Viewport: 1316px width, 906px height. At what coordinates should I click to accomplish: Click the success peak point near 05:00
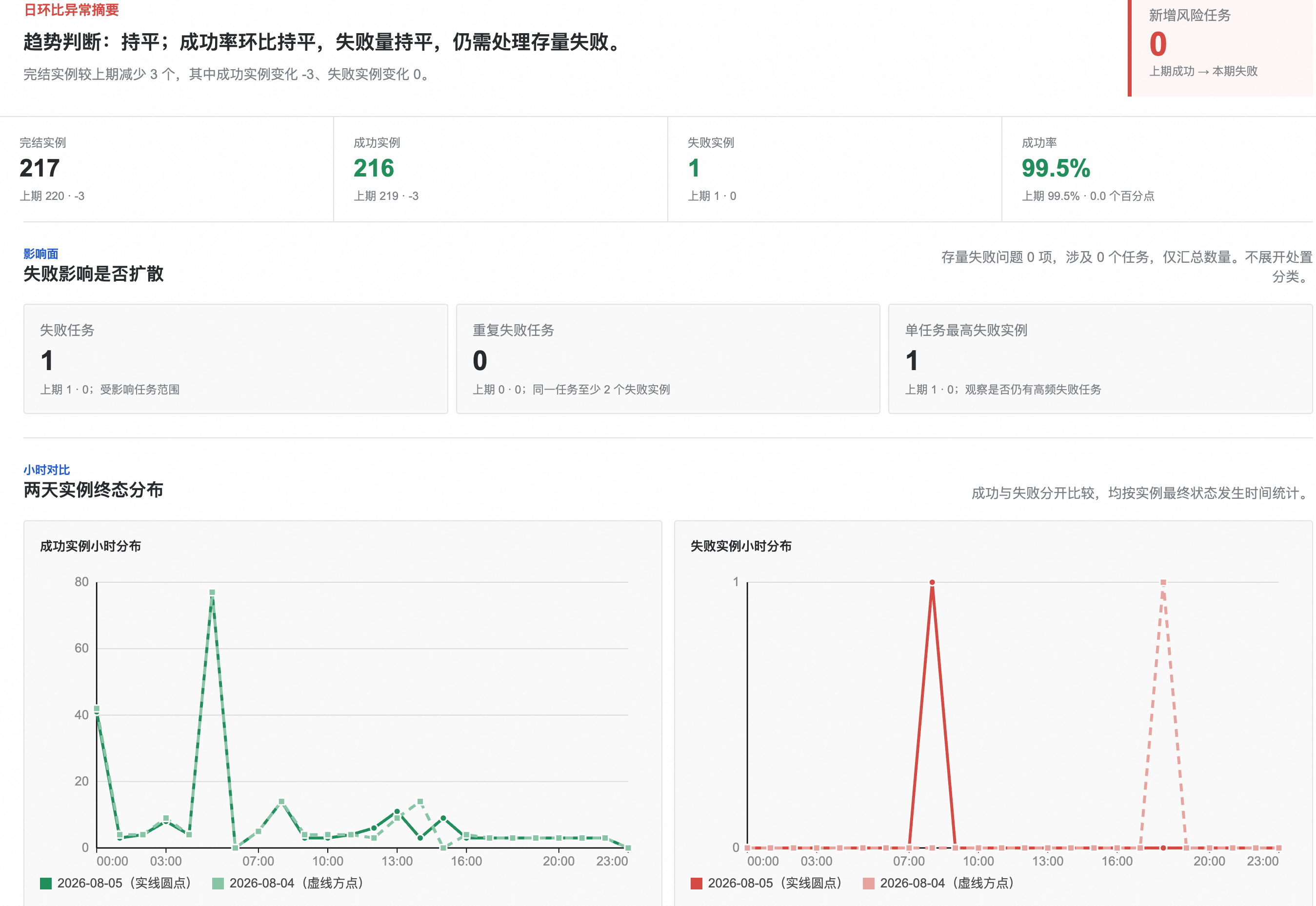pyautogui.click(x=212, y=592)
